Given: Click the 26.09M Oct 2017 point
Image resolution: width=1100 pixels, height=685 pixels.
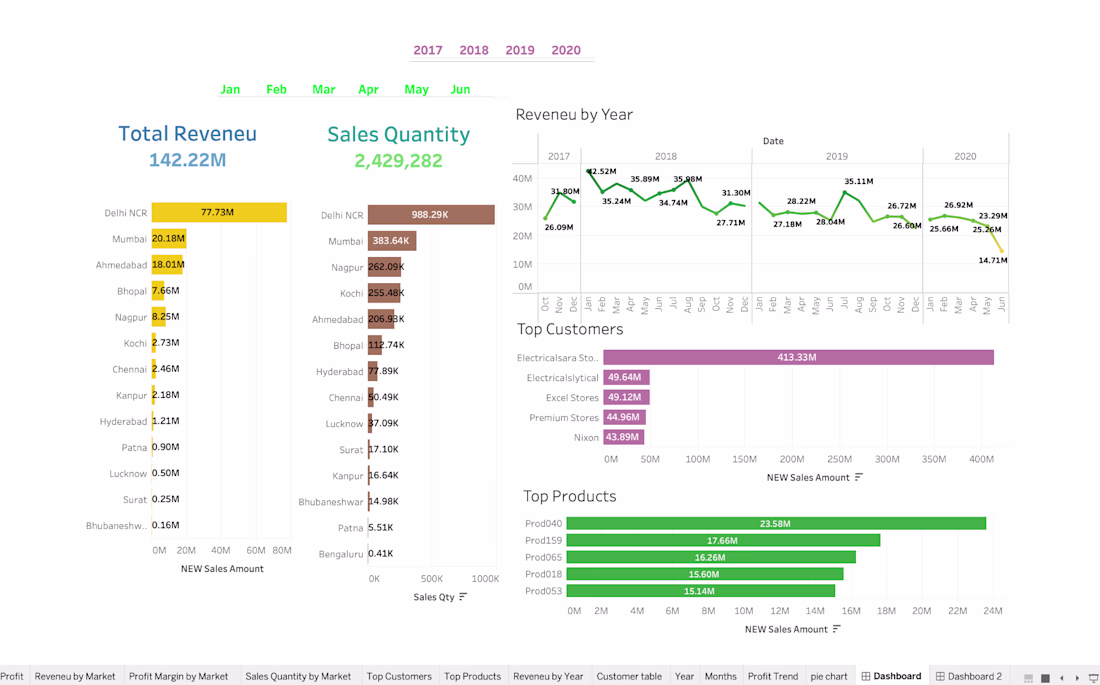Looking at the screenshot, I should click(x=545, y=218).
